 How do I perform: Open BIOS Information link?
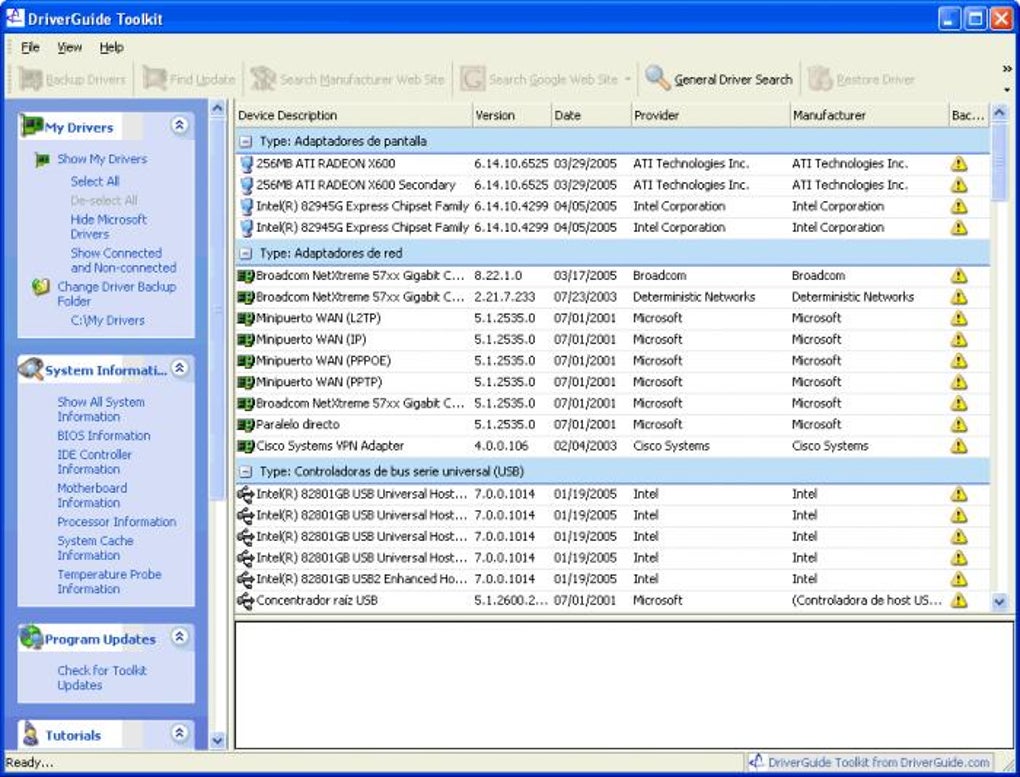[x=104, y=436]
